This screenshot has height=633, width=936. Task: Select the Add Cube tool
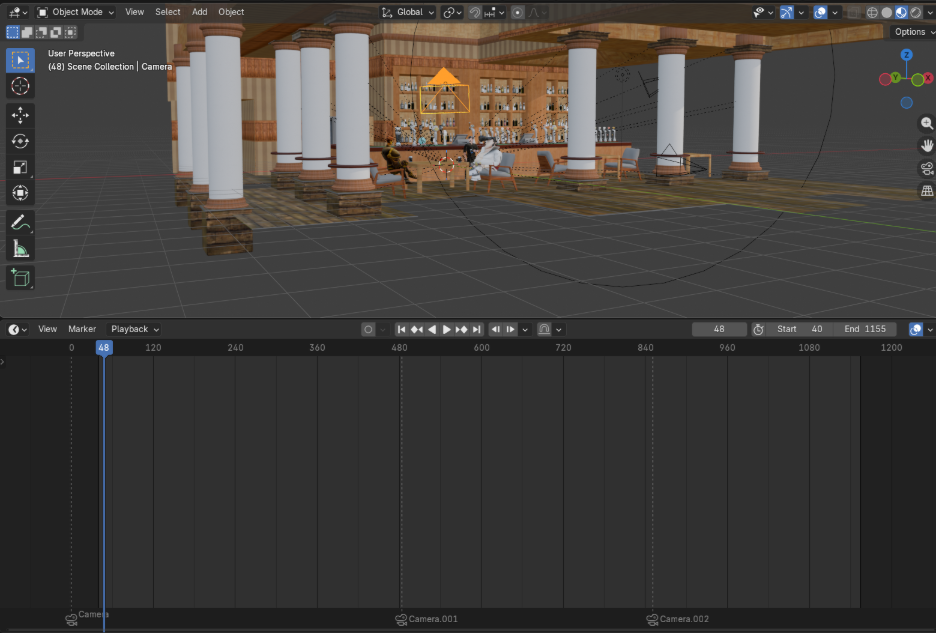pos(20,277)
